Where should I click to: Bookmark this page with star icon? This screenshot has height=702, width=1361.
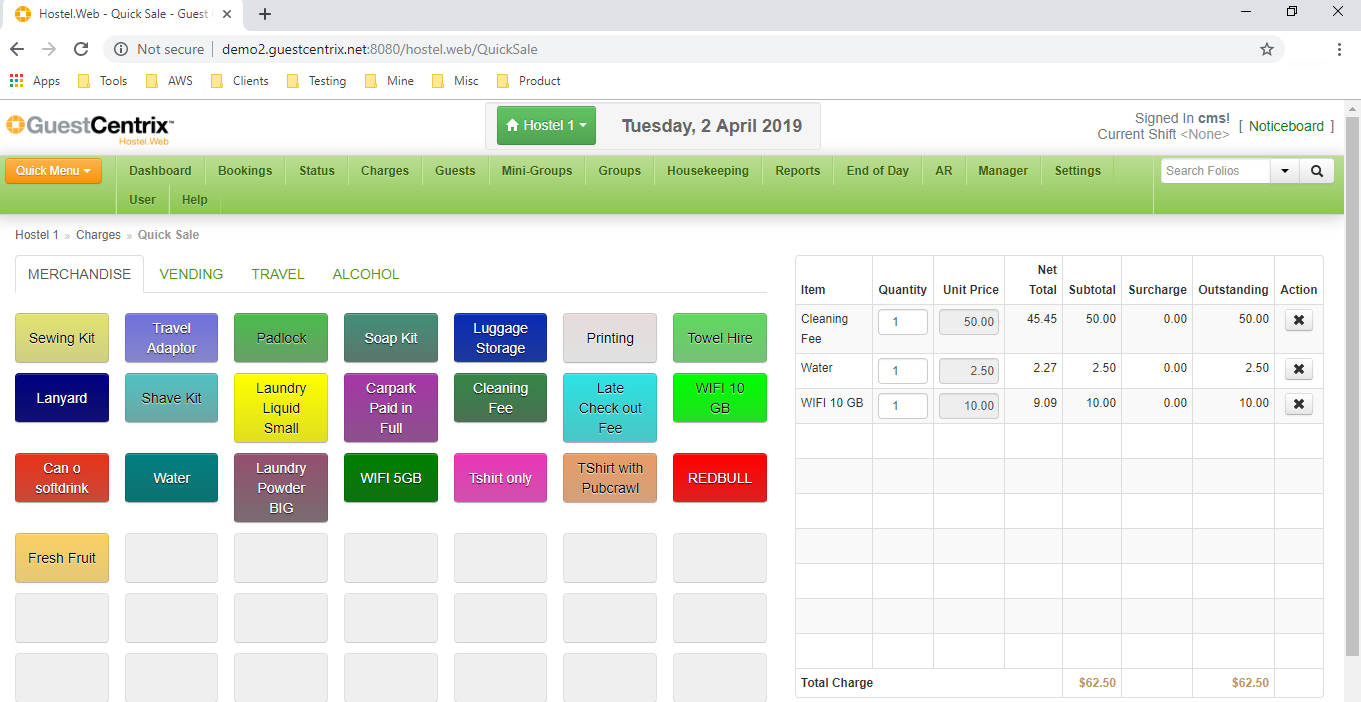coord(1266,49)
